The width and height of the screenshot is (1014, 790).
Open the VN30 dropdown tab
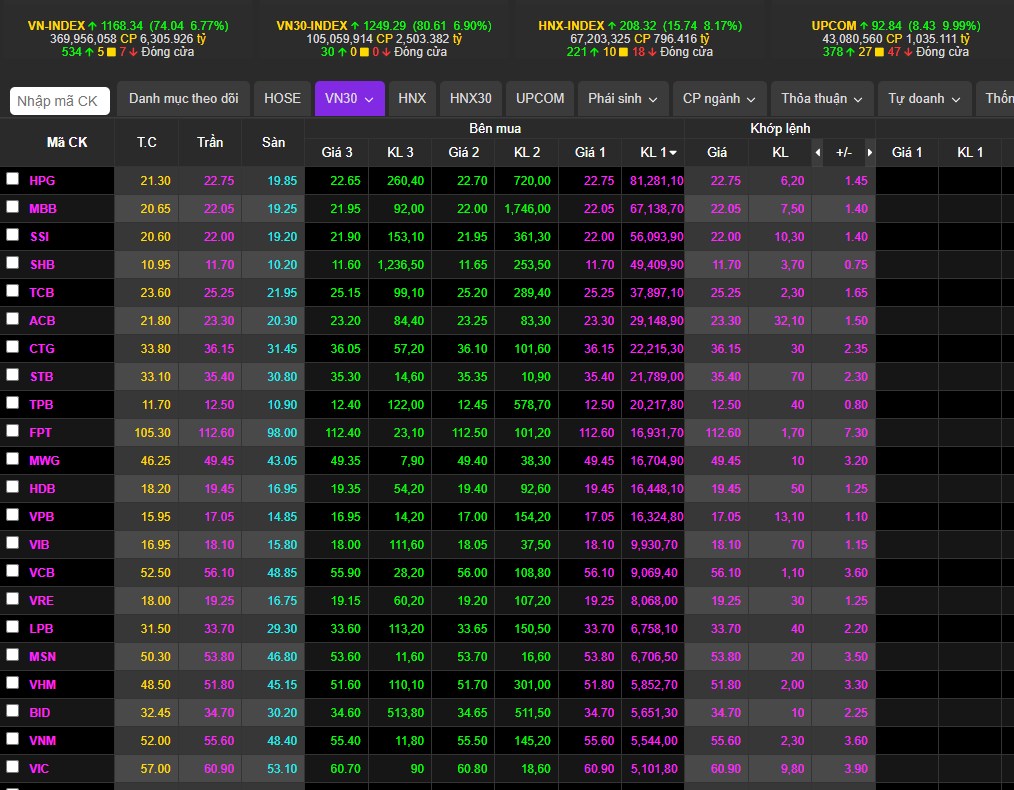[x=349, y=98]
